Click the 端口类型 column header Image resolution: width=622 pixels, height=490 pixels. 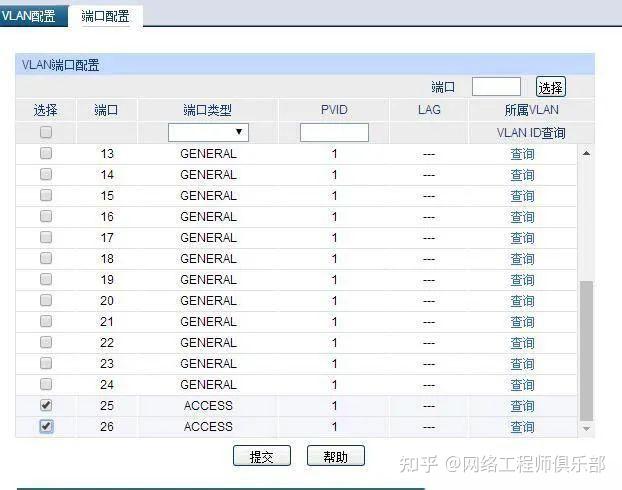[207, 110]
